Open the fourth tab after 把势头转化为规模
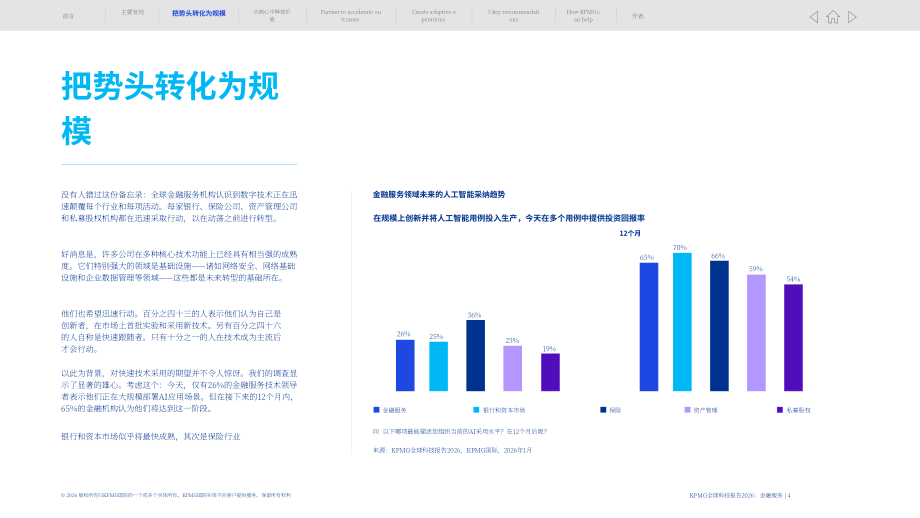The width and height of the screenshot is (920, 518). coord(272,16)
